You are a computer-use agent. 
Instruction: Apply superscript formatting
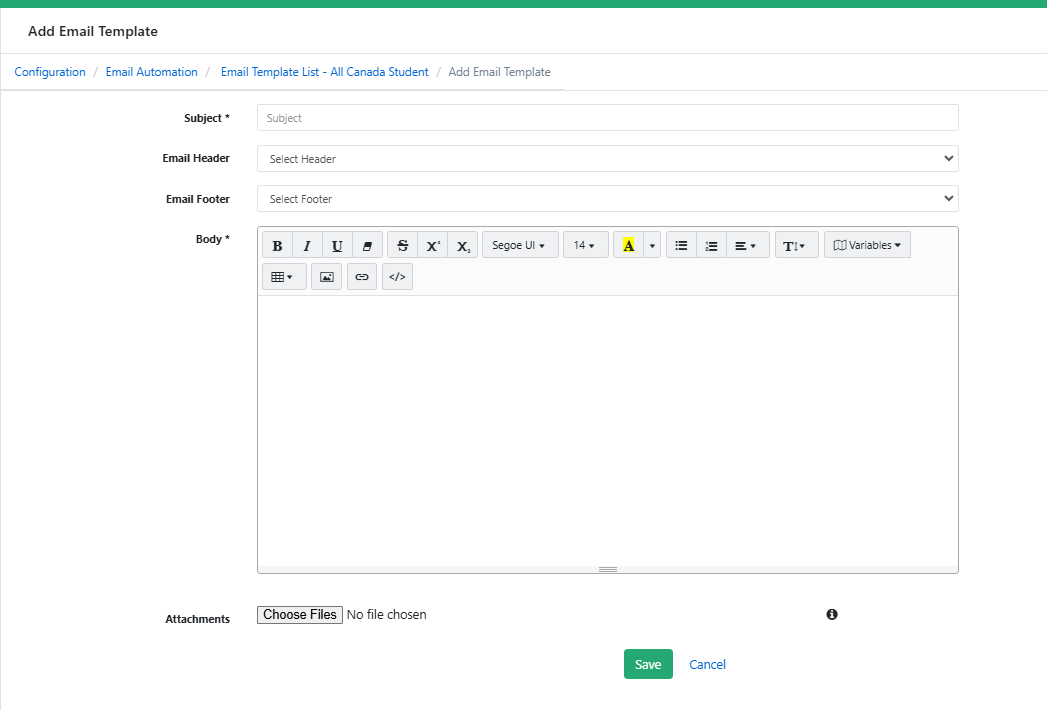[432, 245]
